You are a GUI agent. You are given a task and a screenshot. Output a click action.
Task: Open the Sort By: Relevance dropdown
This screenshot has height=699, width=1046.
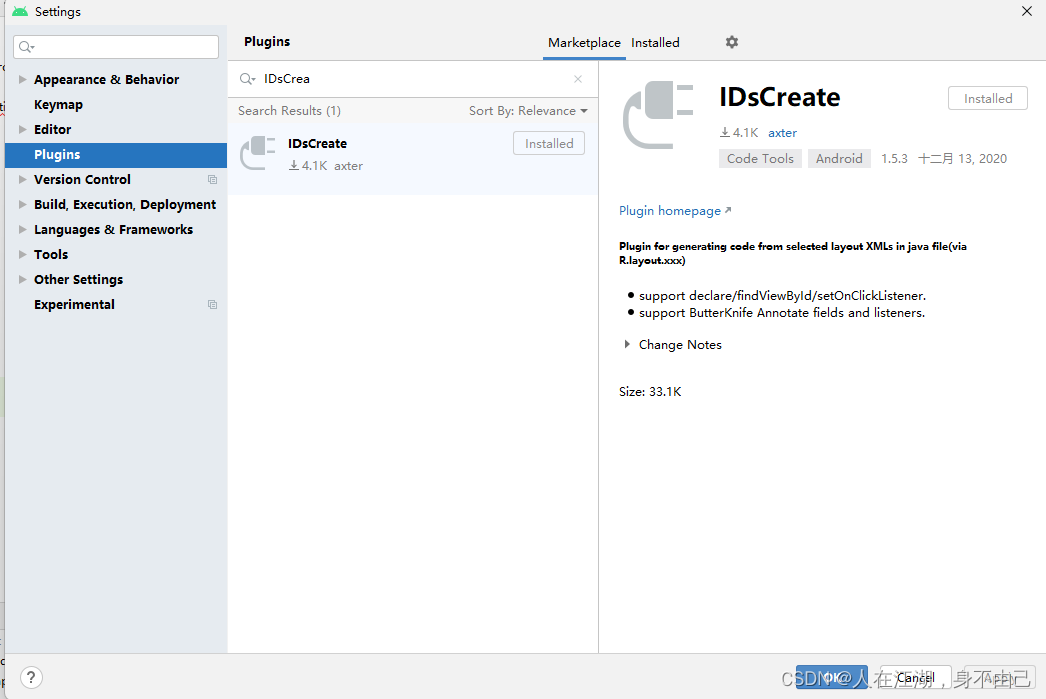click(x=528, y=111)
